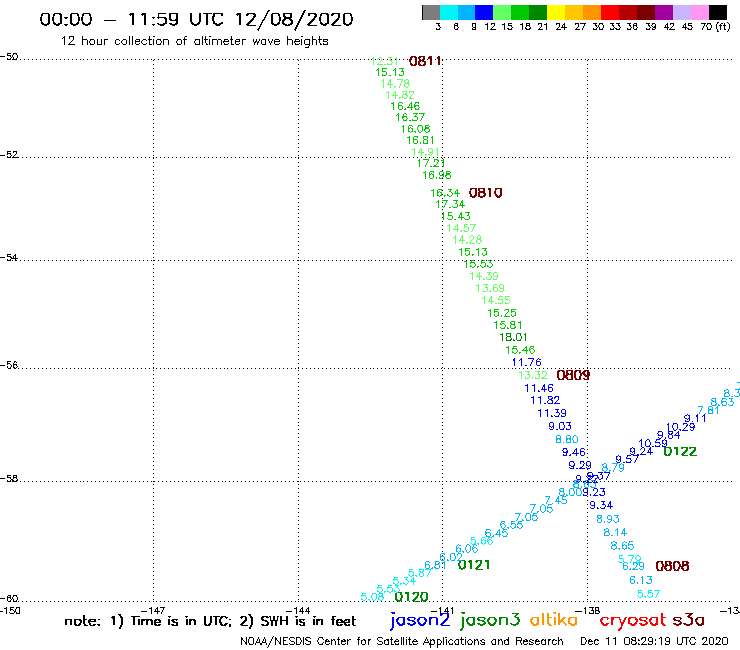The image size is (740, 650).
Task: Click the latitude axis label -56
Action: click(9, 365)
